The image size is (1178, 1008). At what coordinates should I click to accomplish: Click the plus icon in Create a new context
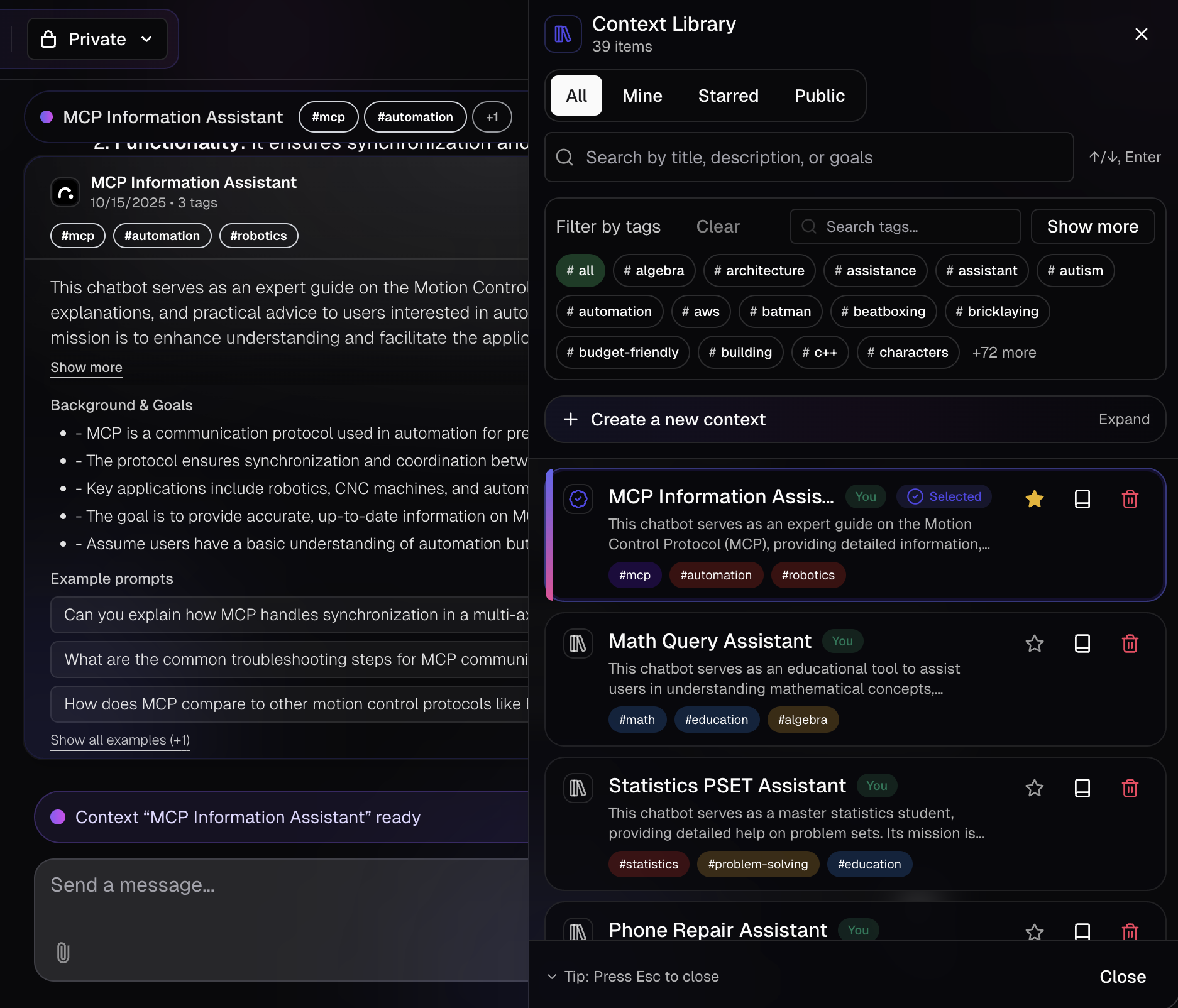pos(571,419)
